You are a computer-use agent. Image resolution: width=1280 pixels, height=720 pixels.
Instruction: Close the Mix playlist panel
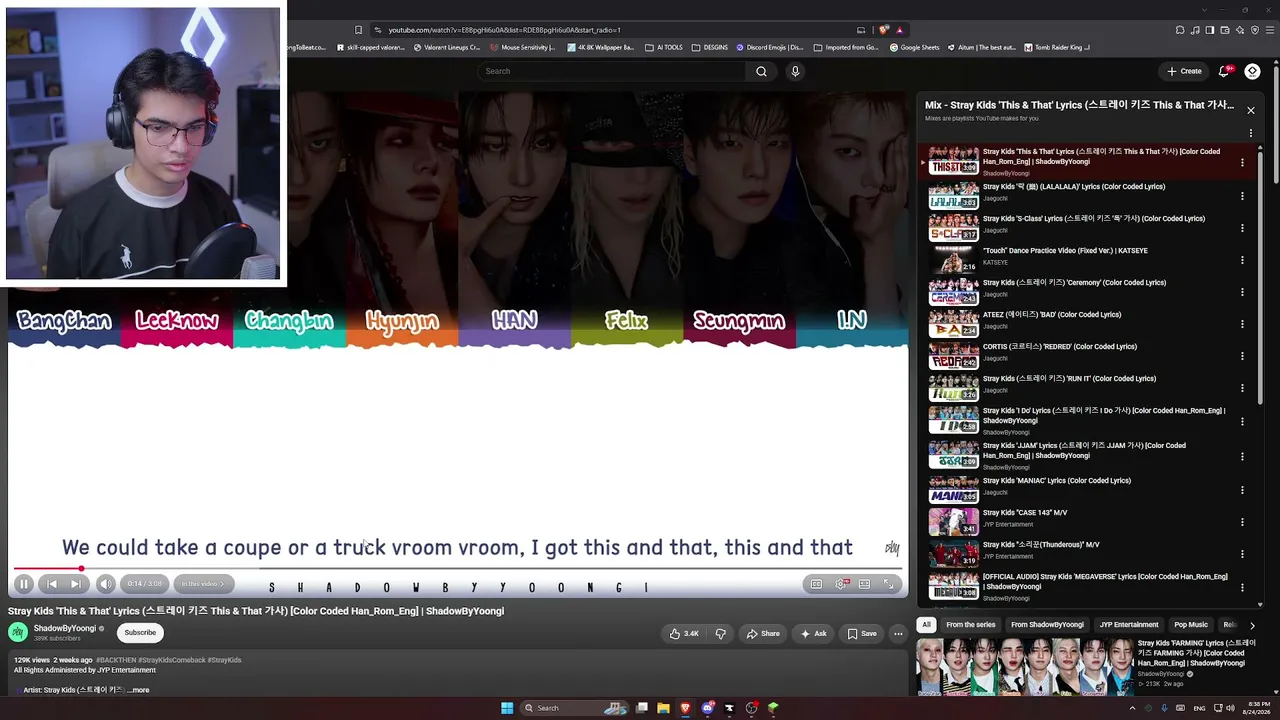(1250, 110)
